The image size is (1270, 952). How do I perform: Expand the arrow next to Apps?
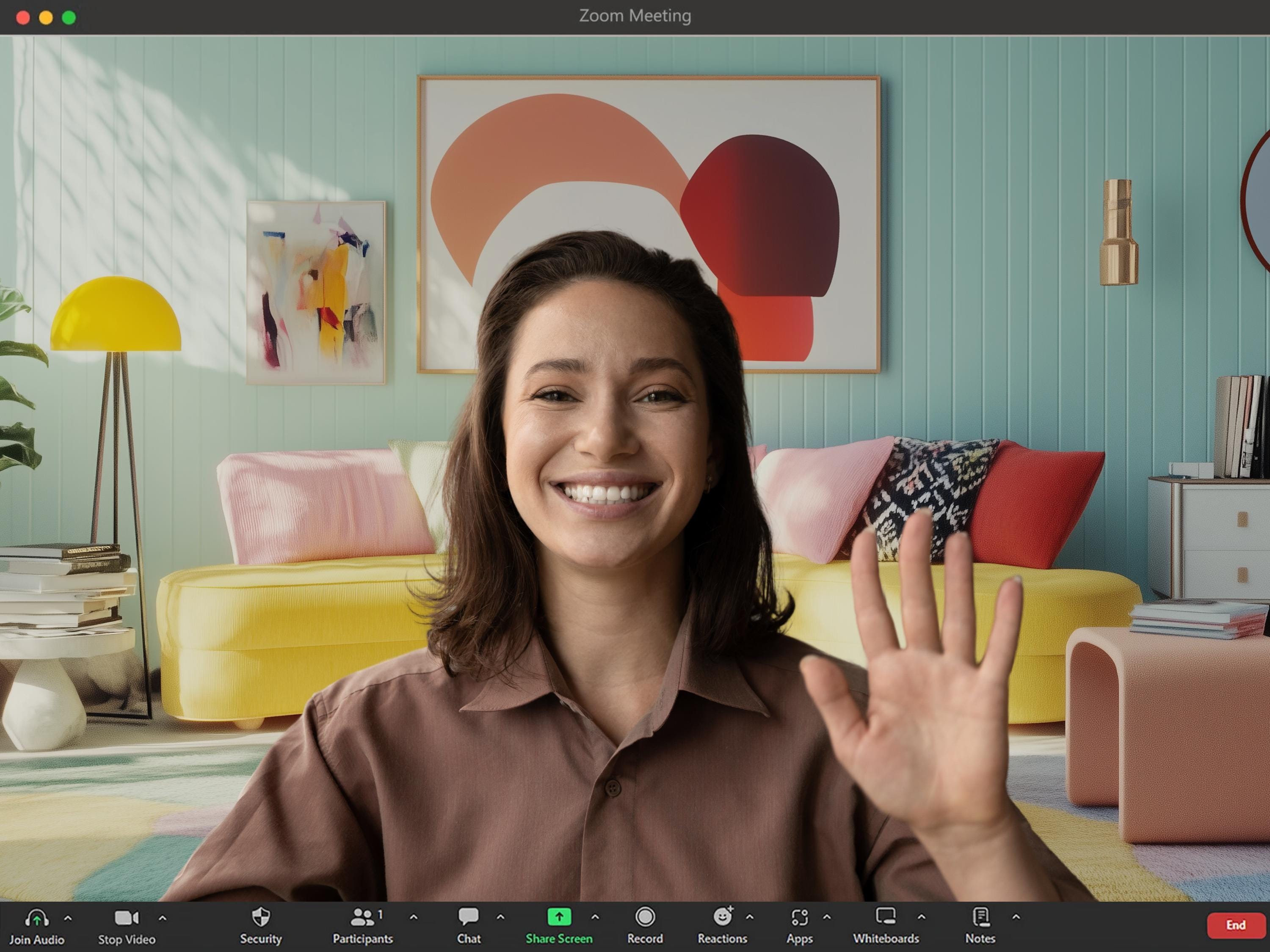click(827, 917)
